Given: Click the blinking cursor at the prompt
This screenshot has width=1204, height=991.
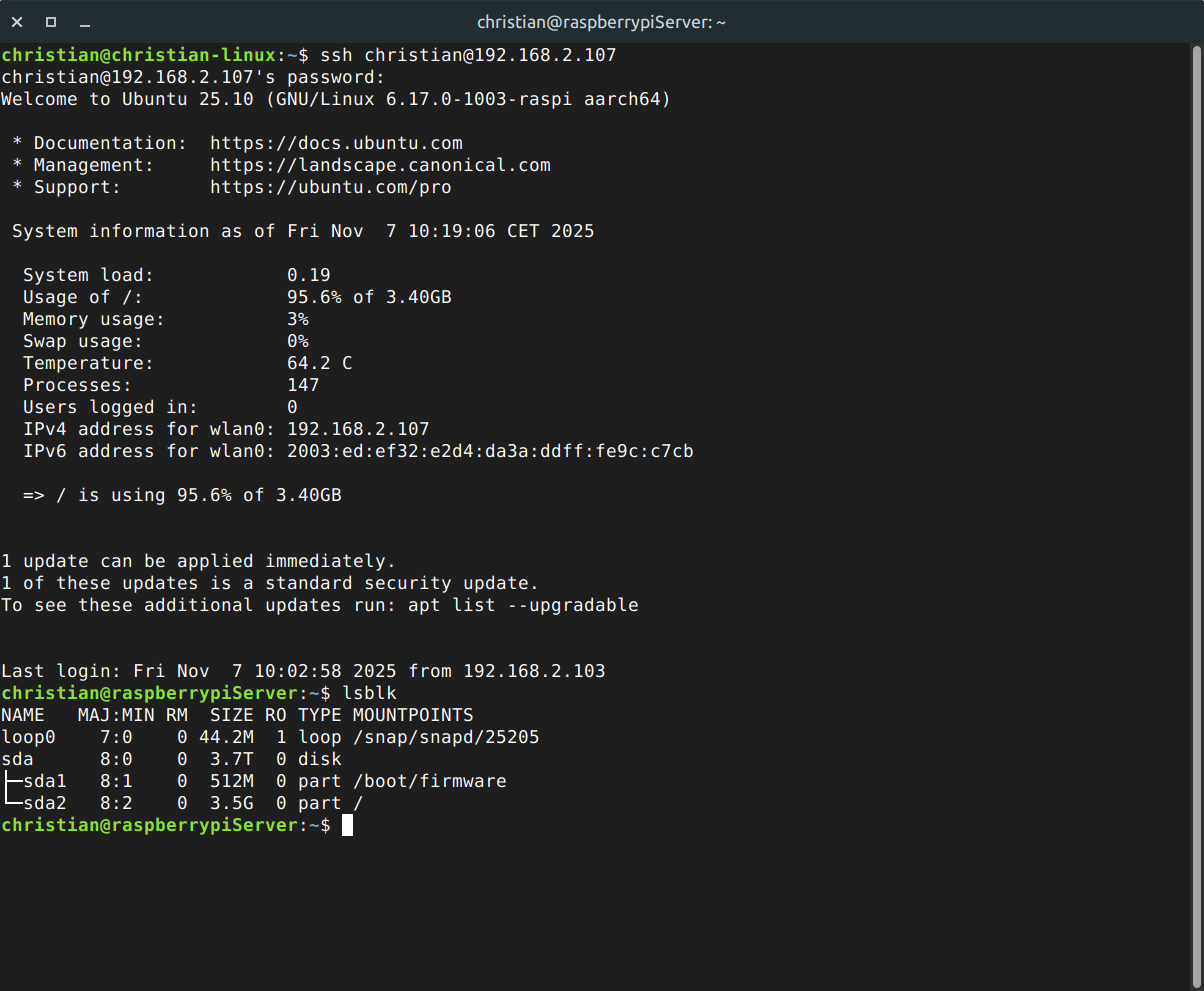Looking at the screenshot, I should [x=347, y=825].
